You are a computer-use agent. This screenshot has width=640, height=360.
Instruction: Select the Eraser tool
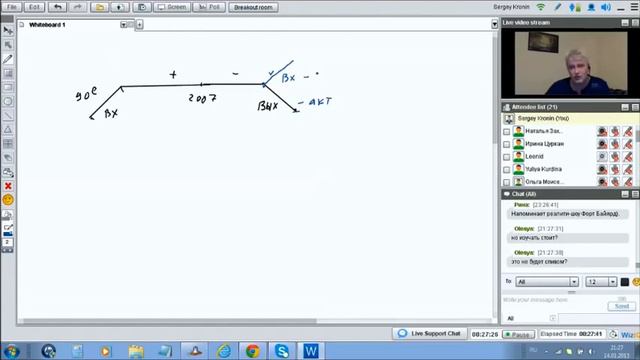(x=8, y=158)
